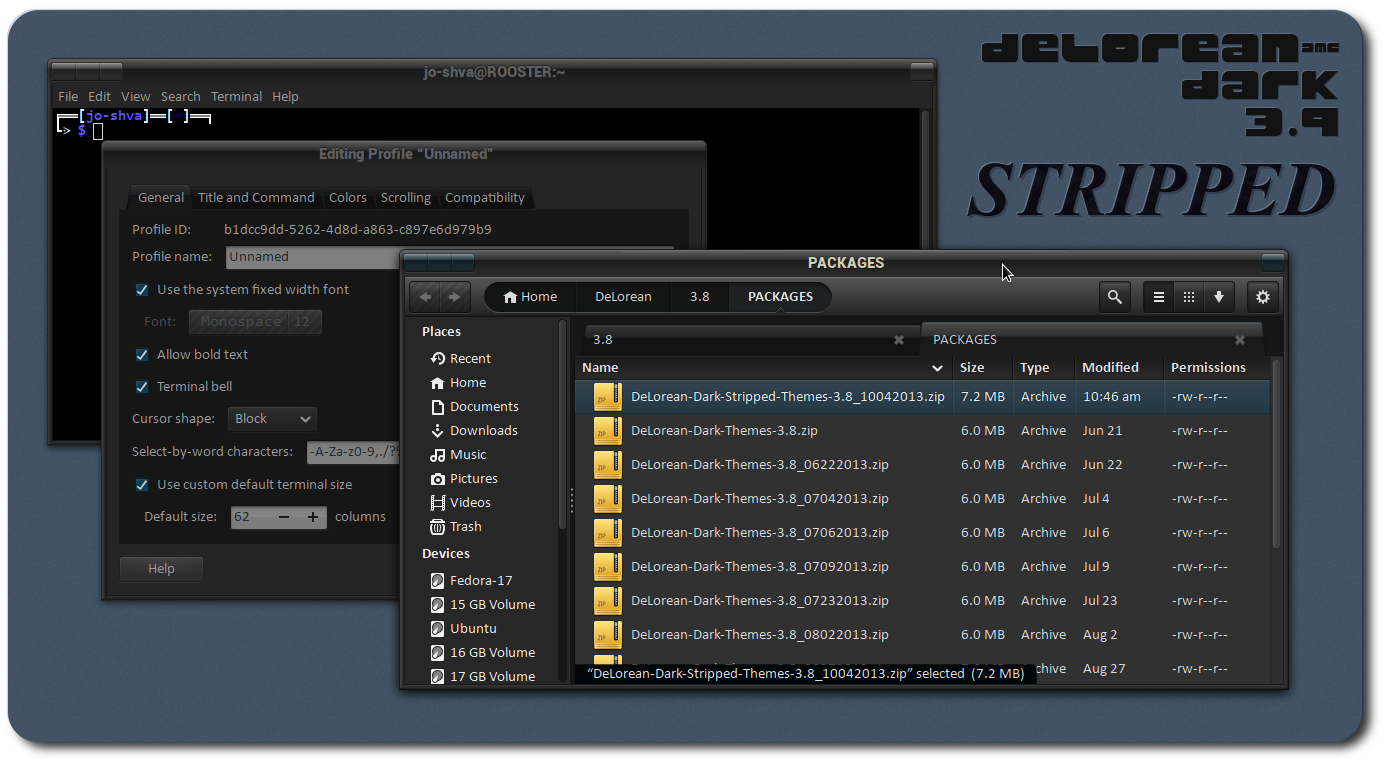This screenshot has width=1386, height=765.
Task: Switch to the Scrolling profile tab
Action: pyautogui.click(x=406, y=198)
